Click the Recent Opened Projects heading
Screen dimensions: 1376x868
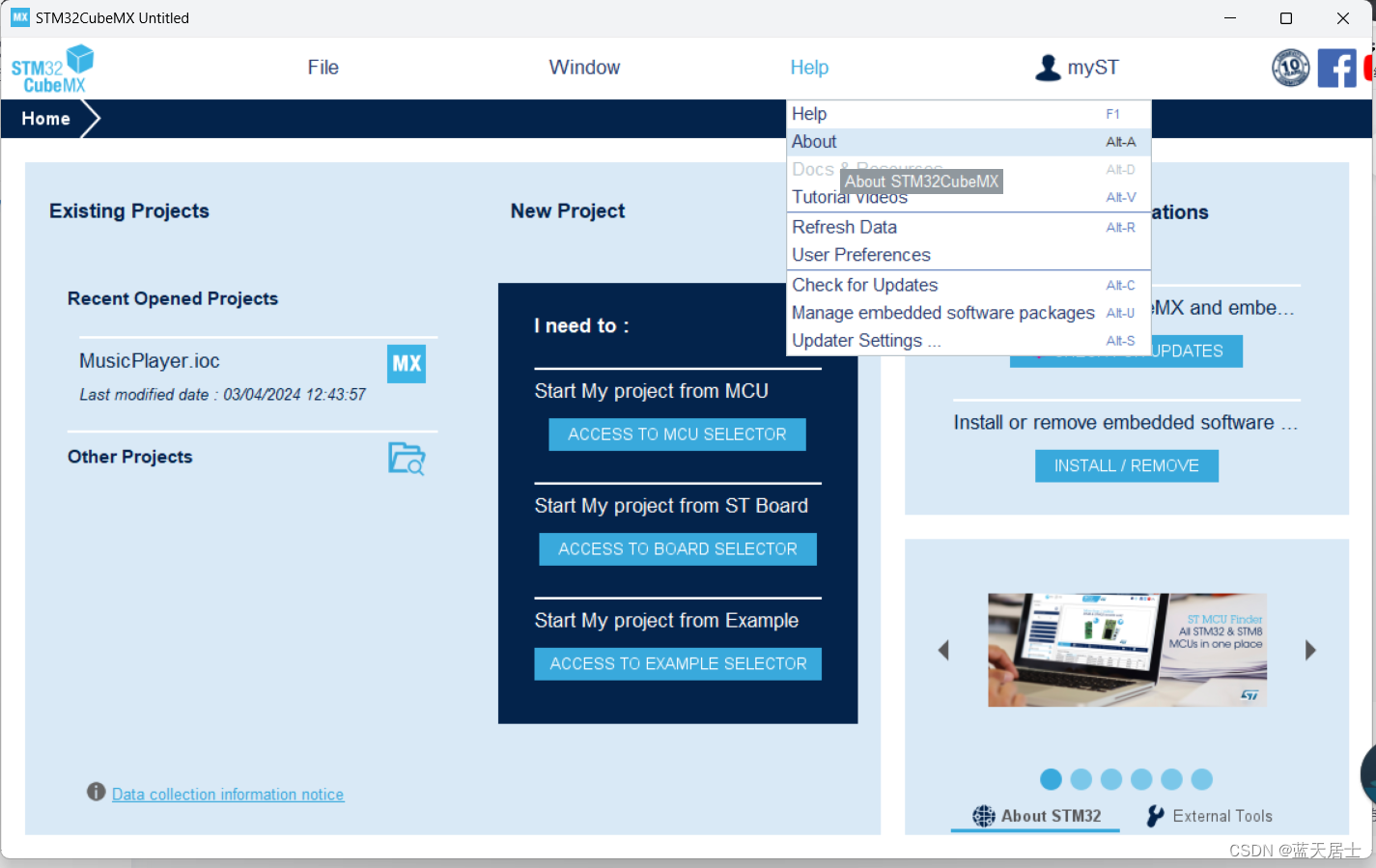173,298
